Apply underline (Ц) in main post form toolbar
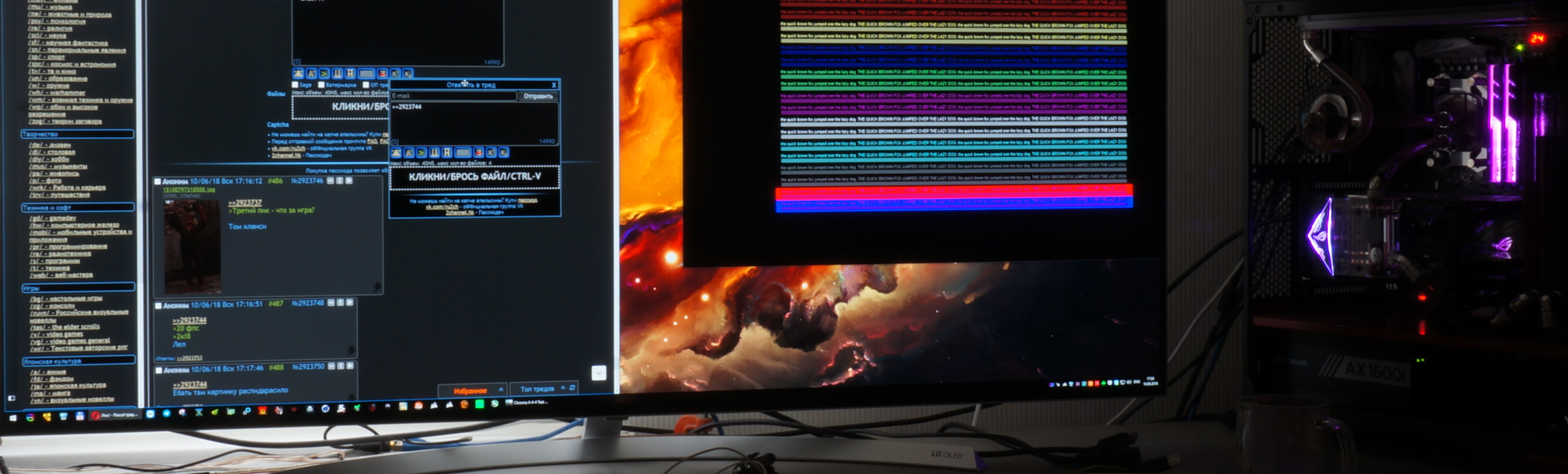The width and height of the screenshot is (1568, 474). 337,74
